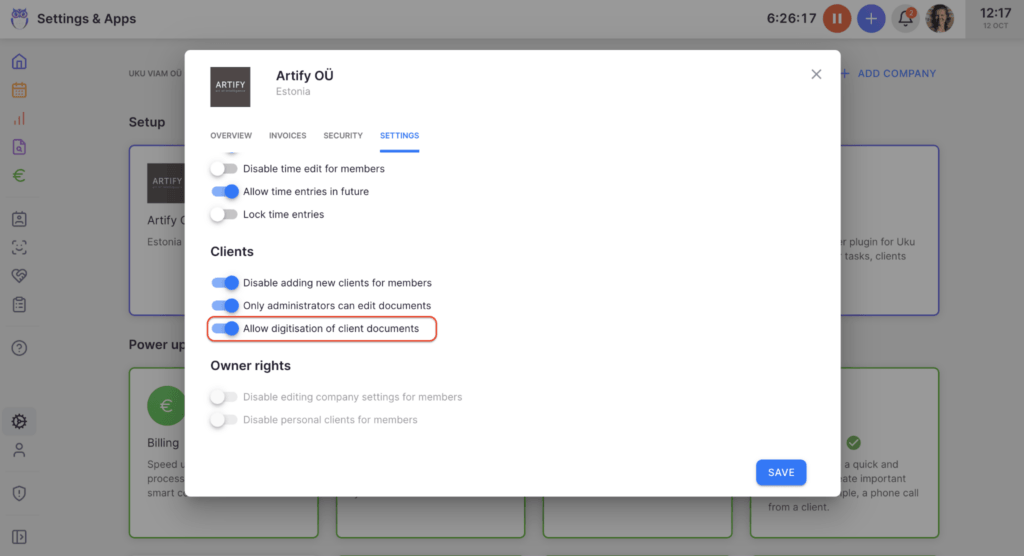
Task: Click the 12:17 clock display
Action: 995,13
